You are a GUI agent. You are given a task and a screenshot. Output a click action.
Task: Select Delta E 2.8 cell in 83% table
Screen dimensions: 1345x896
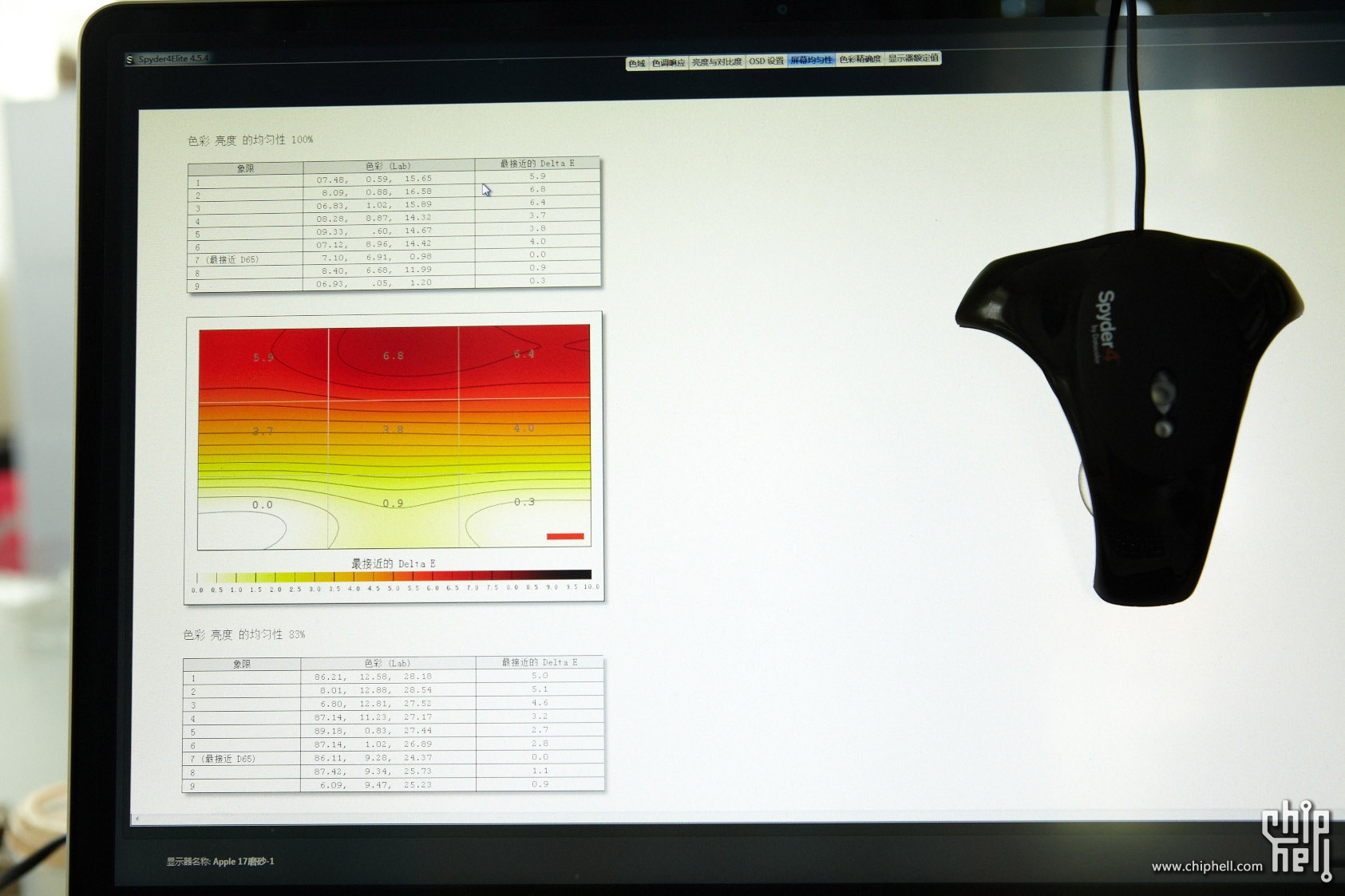(x=540, y=744)
